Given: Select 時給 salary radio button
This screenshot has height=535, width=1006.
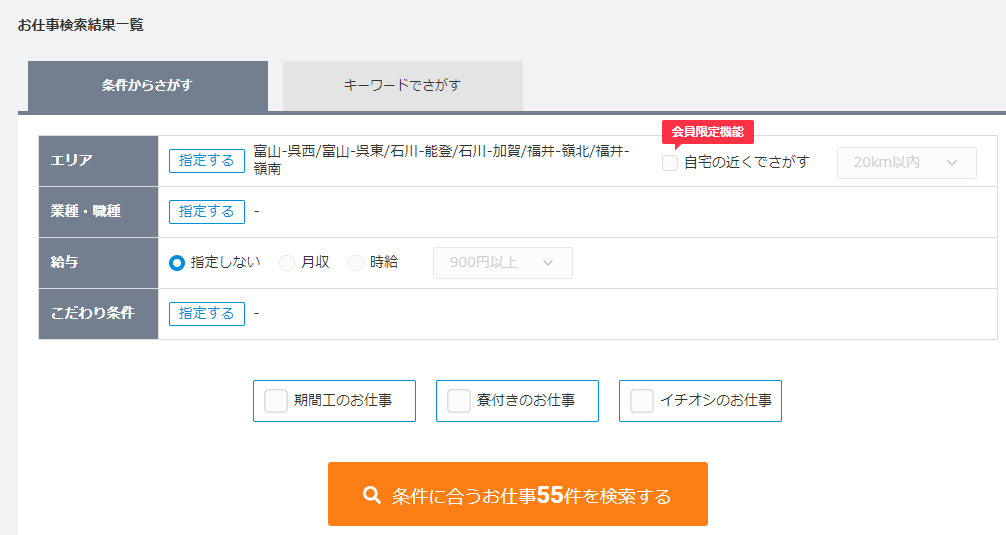Looking at the screenshot, I should [x=355, y=263].
